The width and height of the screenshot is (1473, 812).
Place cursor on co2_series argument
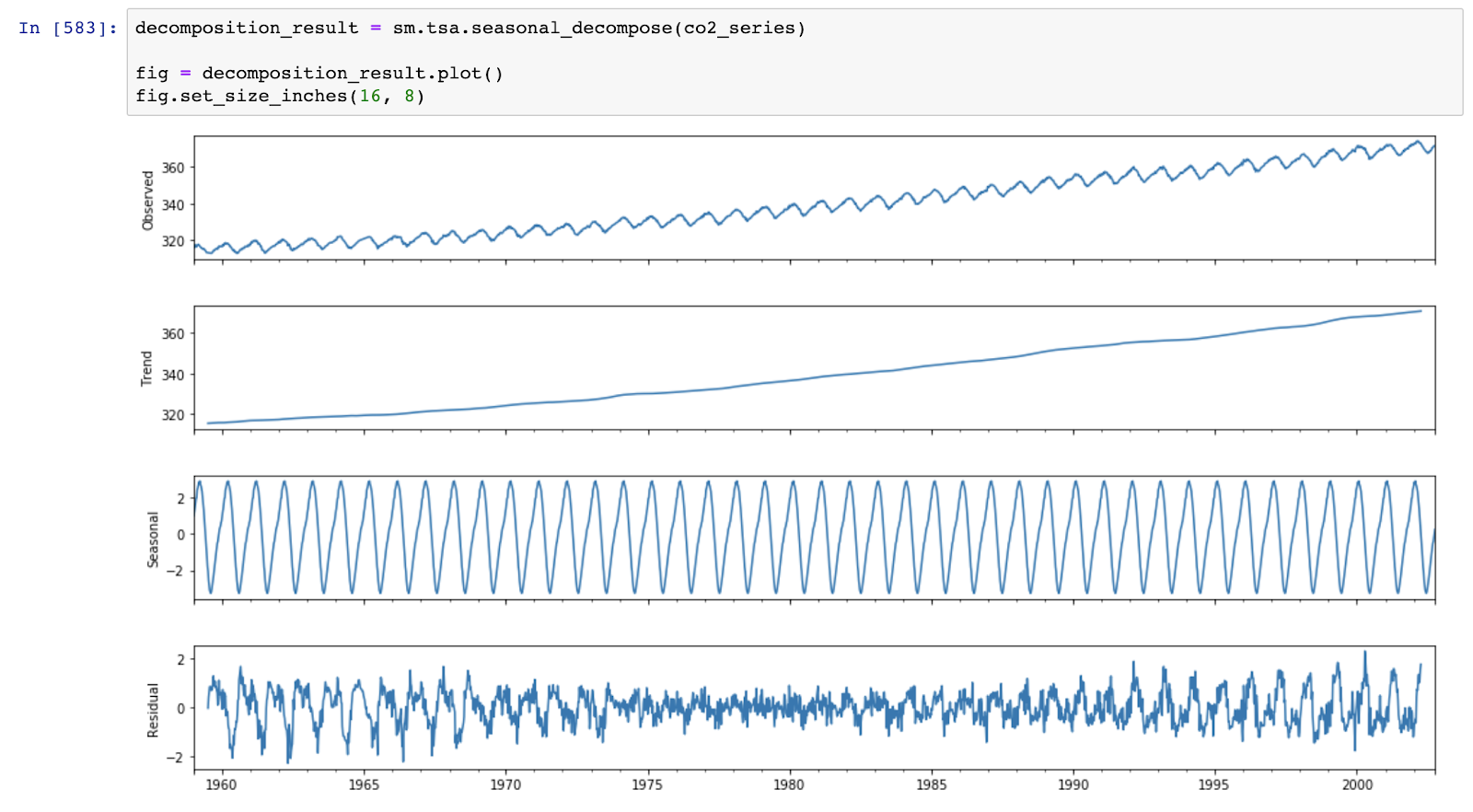point(739,29)
